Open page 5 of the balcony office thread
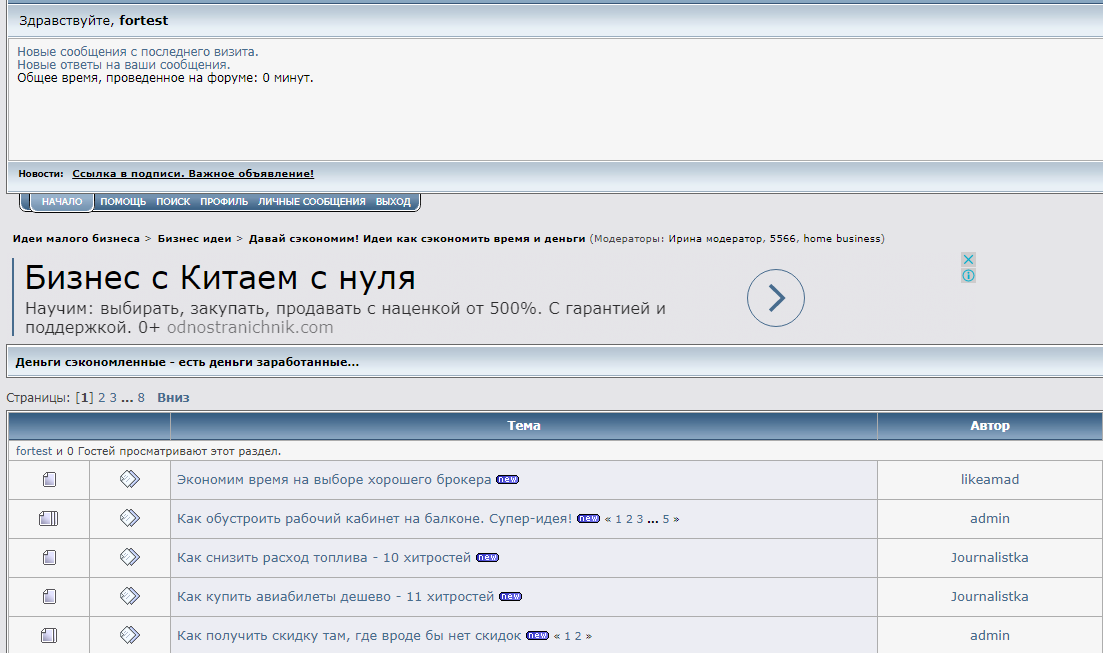1103x653 pixels. (x=665, y=519)
